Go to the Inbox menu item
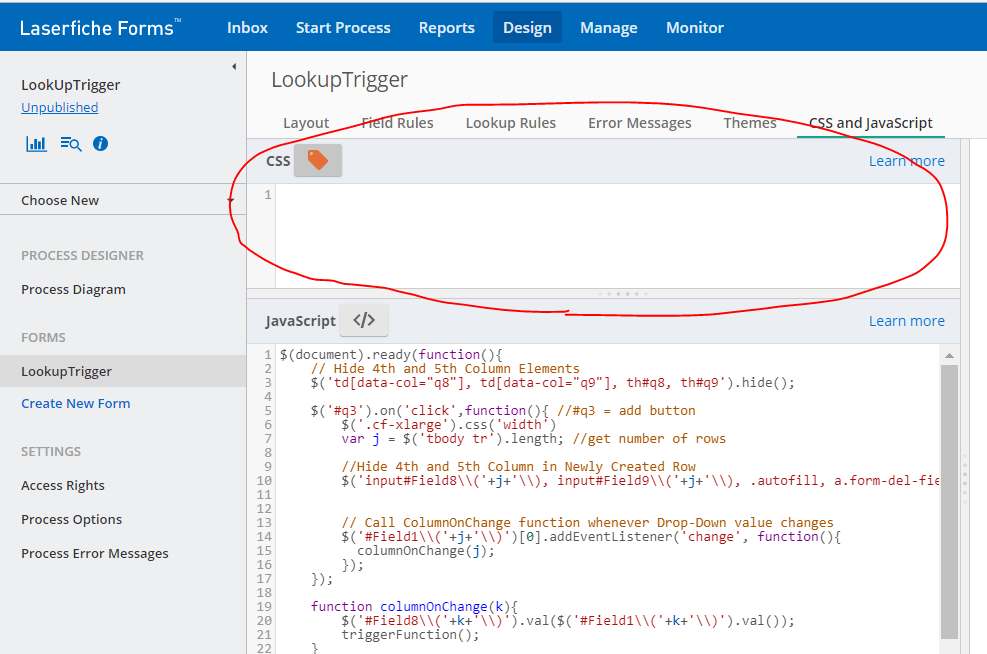Screen dimensions: 987x654 tap(247, 27)
